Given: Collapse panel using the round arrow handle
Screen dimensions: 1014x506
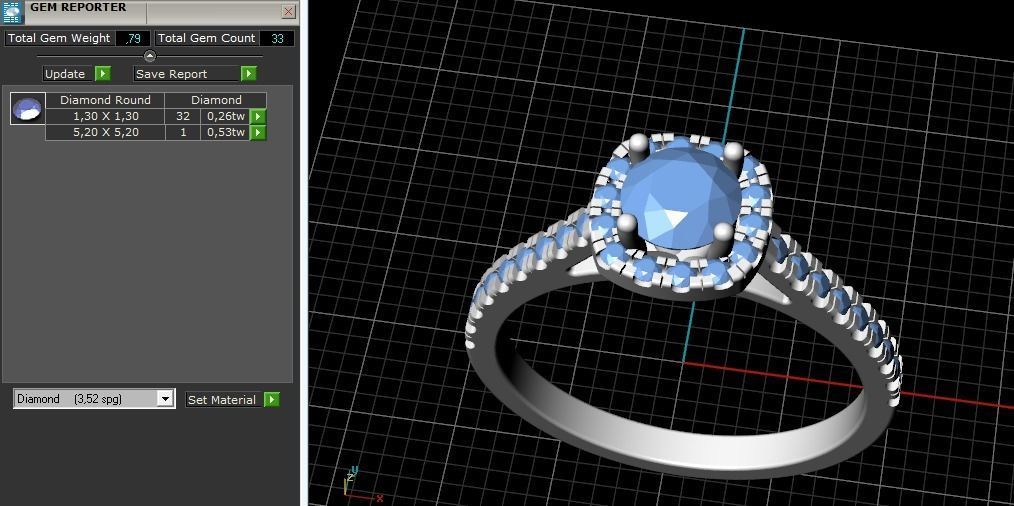Looking at the screenshot, I should coord(149,56).
